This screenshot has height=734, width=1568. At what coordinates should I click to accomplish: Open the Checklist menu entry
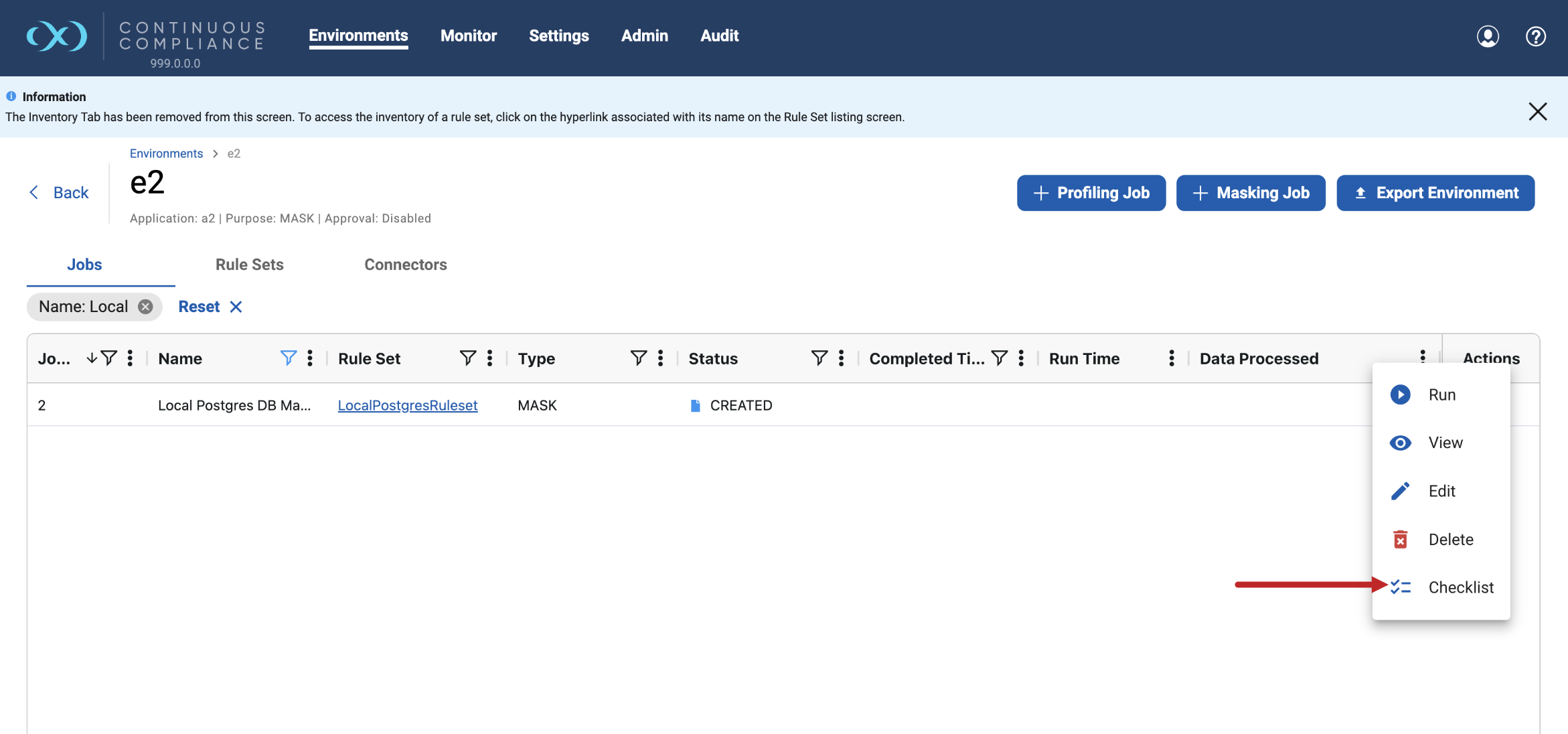point(1460,587)
